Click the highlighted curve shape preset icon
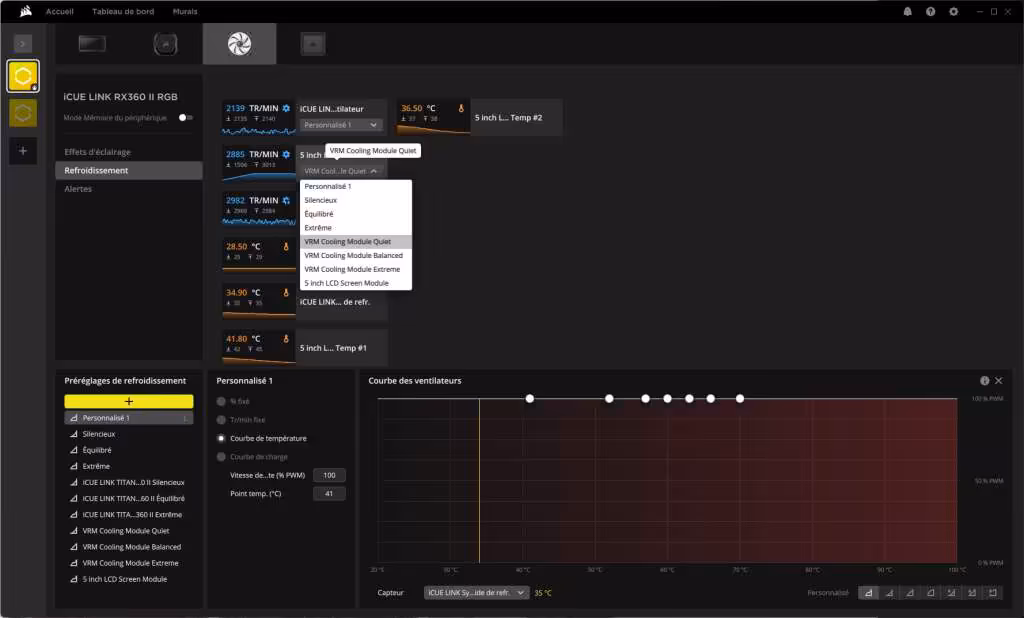The height and width of the screenshot is (618, 1024). 868,593
